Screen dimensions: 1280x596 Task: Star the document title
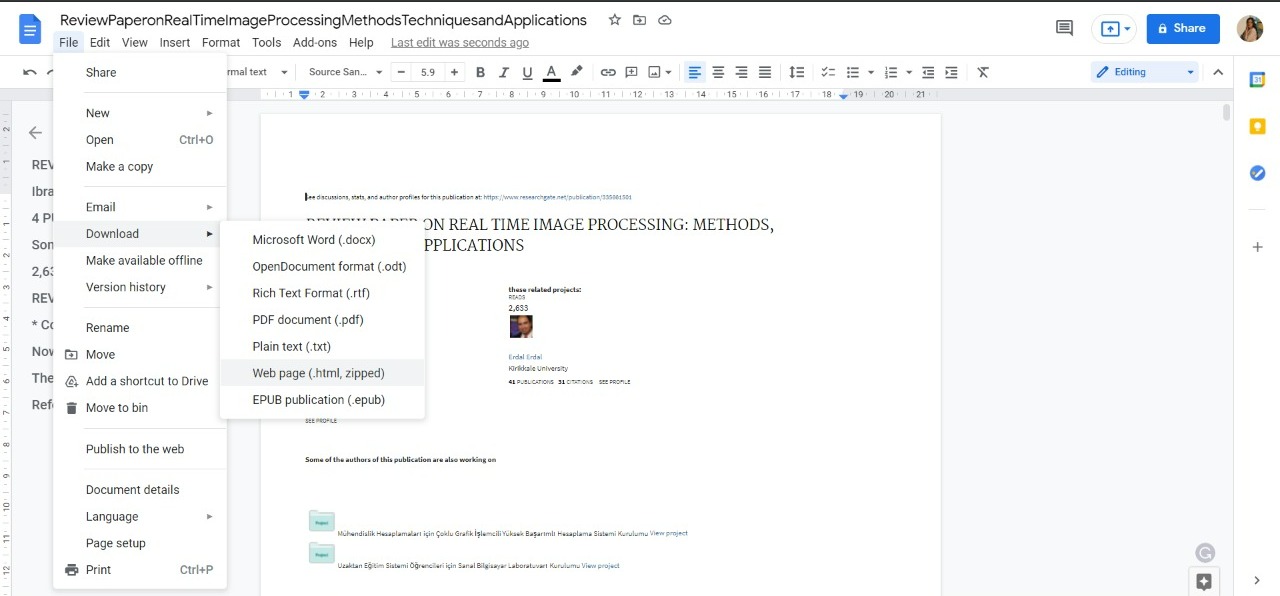(615, 20)
